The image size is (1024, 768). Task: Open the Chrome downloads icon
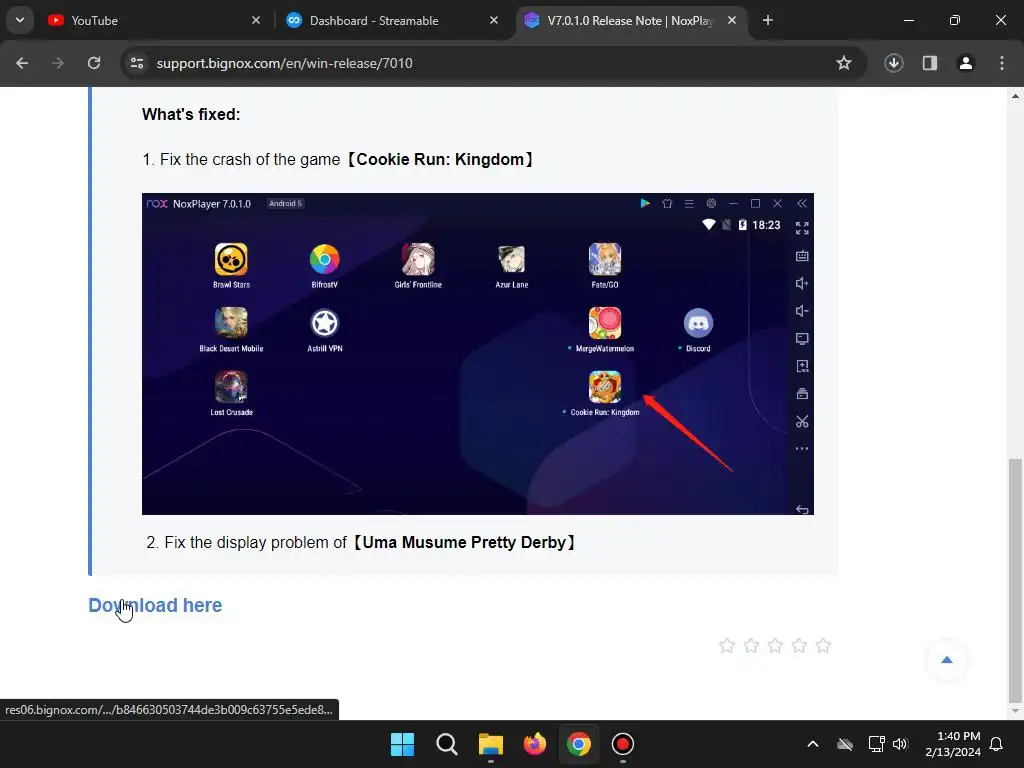(894, 63)
